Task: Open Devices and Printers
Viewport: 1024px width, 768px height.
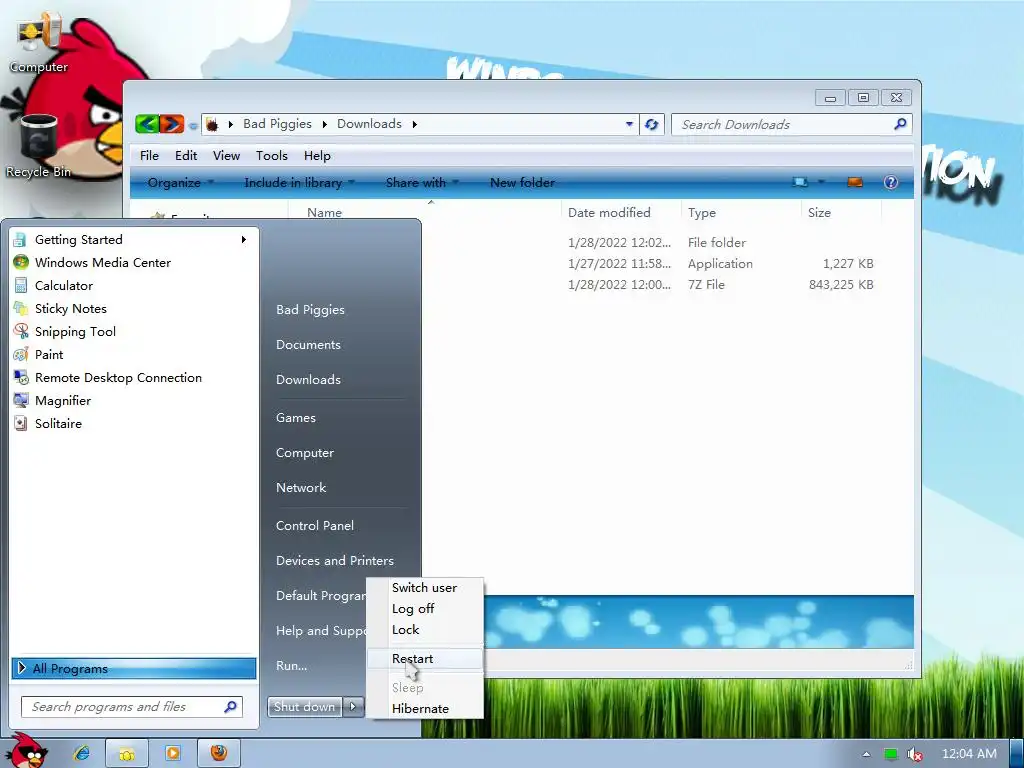Action: pos(334,560)
